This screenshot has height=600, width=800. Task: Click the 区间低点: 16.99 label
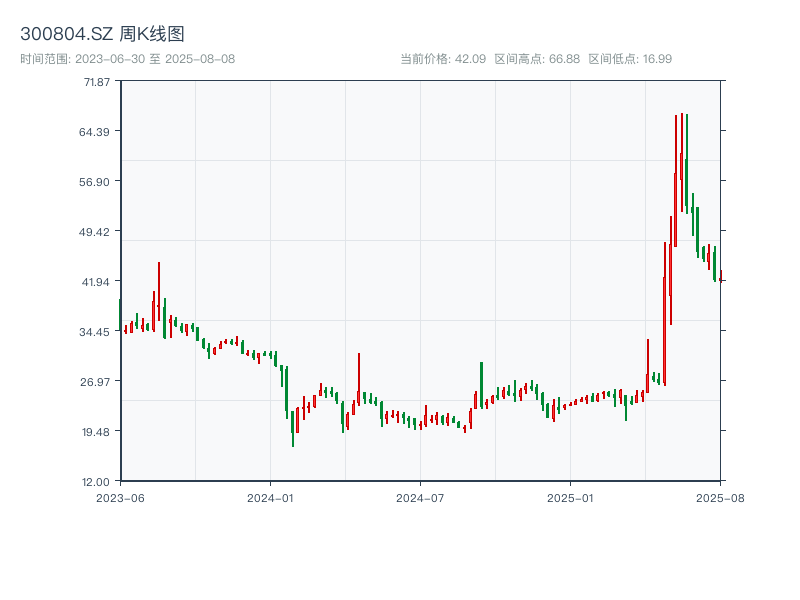(630, 59)
